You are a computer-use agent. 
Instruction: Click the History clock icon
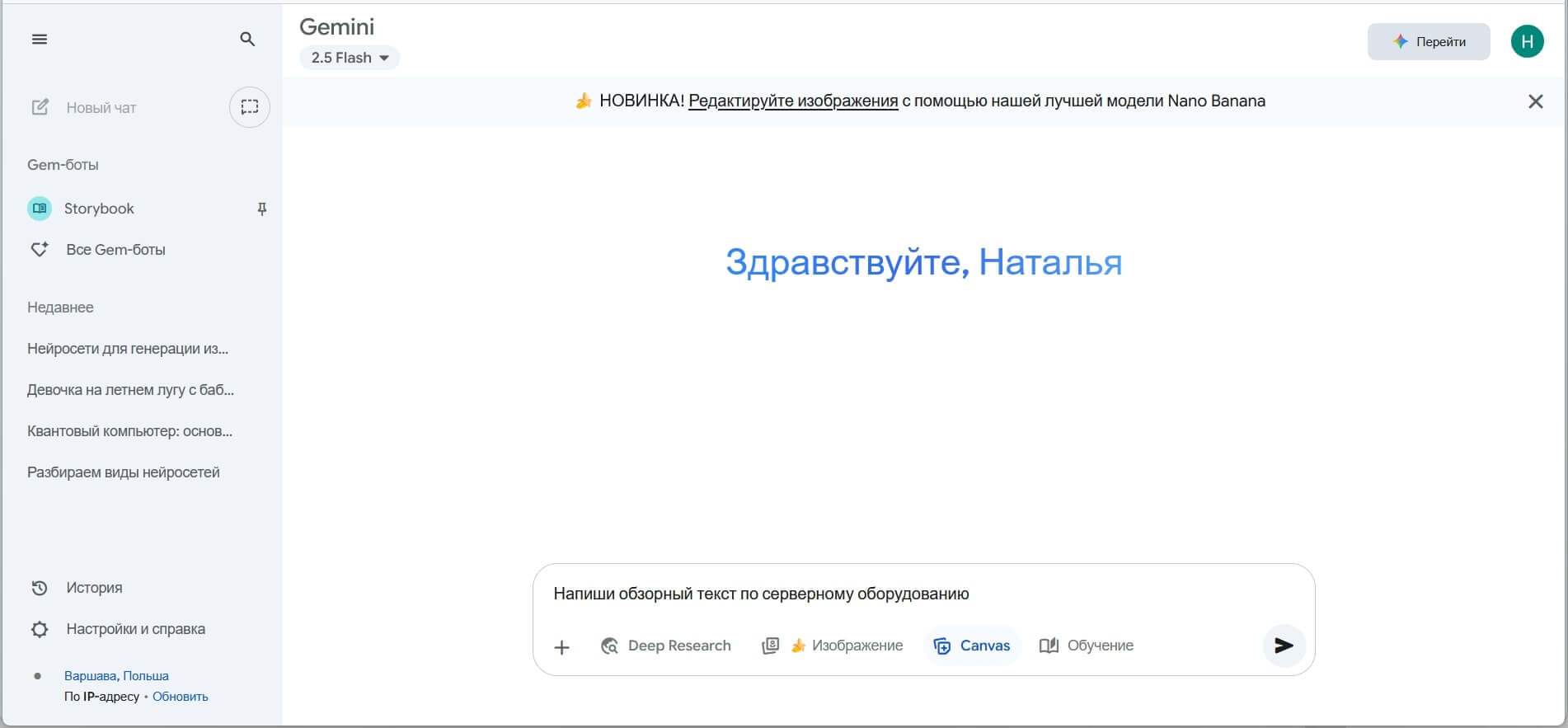tap(40, 588)
